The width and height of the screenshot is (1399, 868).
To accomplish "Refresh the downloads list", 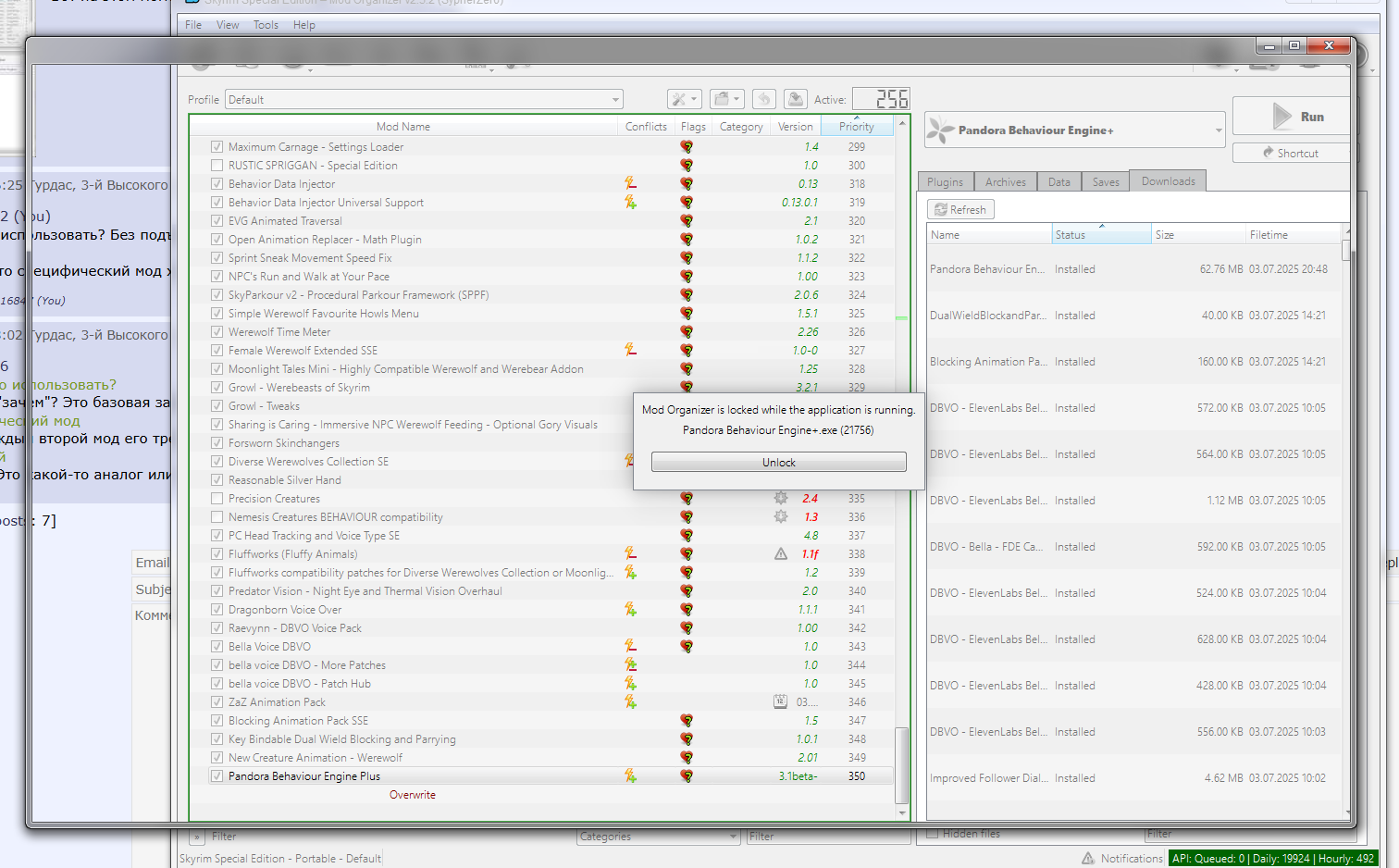I will click(960, 209).
